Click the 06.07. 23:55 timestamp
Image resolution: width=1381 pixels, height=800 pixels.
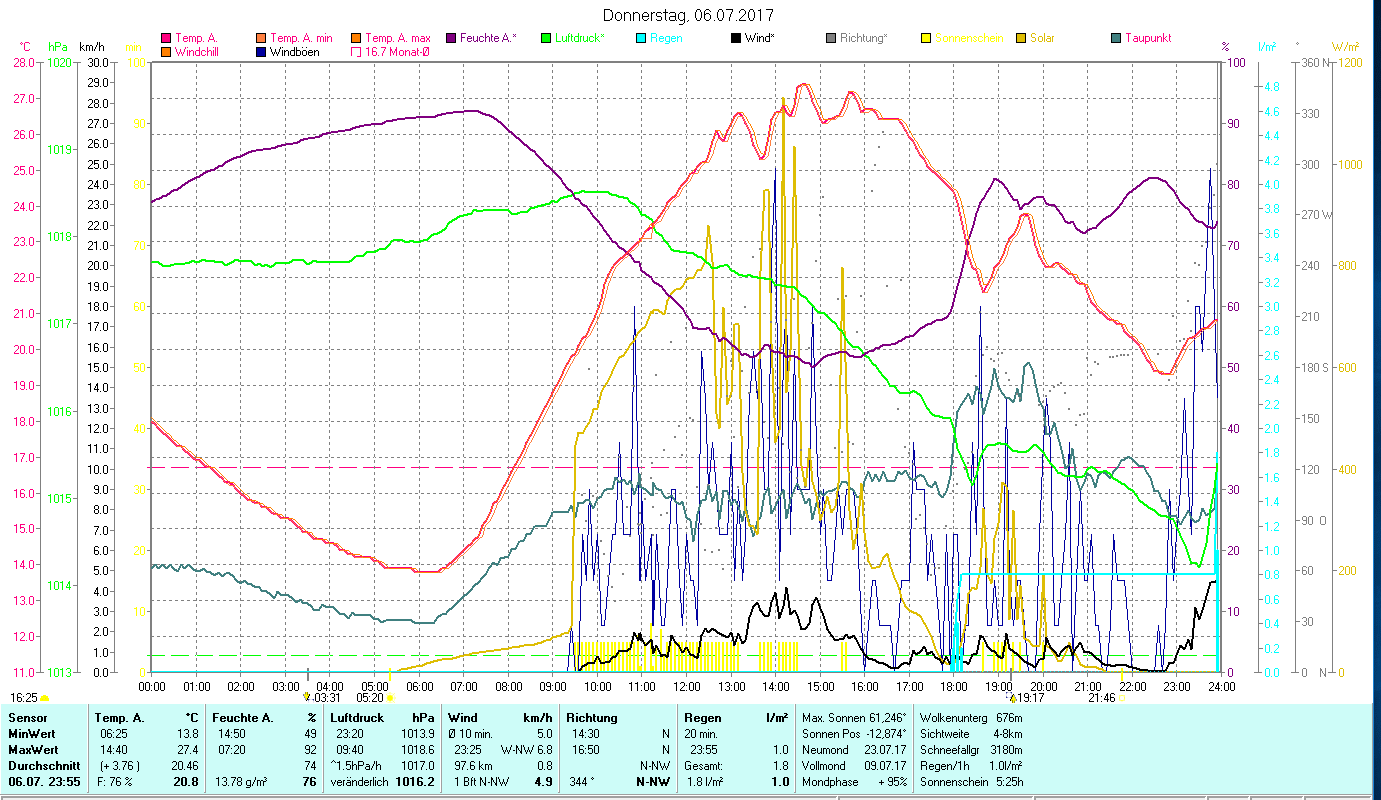tap(44, 782)
